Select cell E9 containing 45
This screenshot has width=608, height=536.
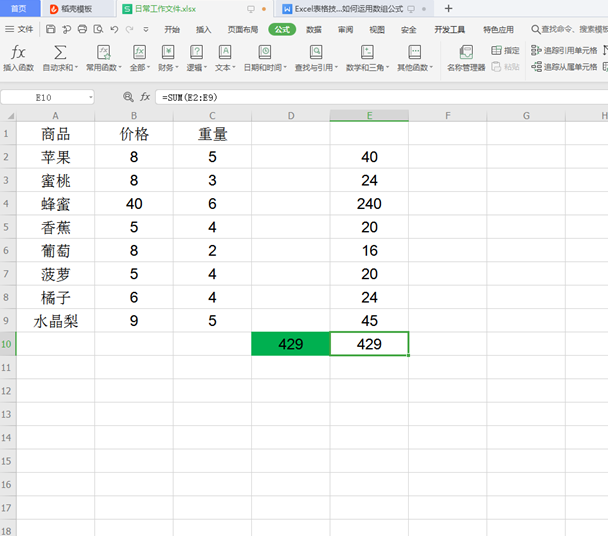pos(369,321)
